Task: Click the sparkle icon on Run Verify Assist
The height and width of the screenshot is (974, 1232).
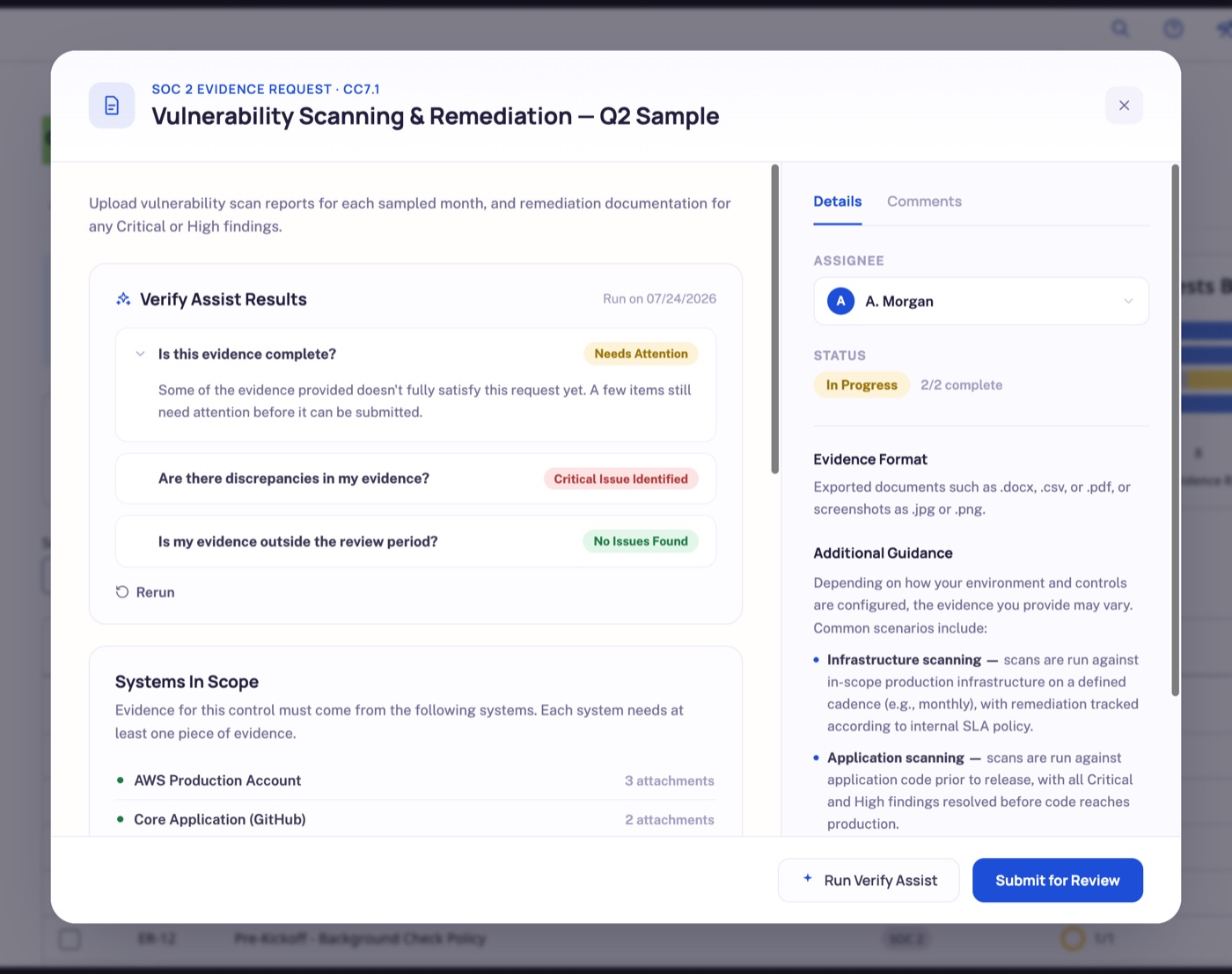Action: [x=808, y=878]
